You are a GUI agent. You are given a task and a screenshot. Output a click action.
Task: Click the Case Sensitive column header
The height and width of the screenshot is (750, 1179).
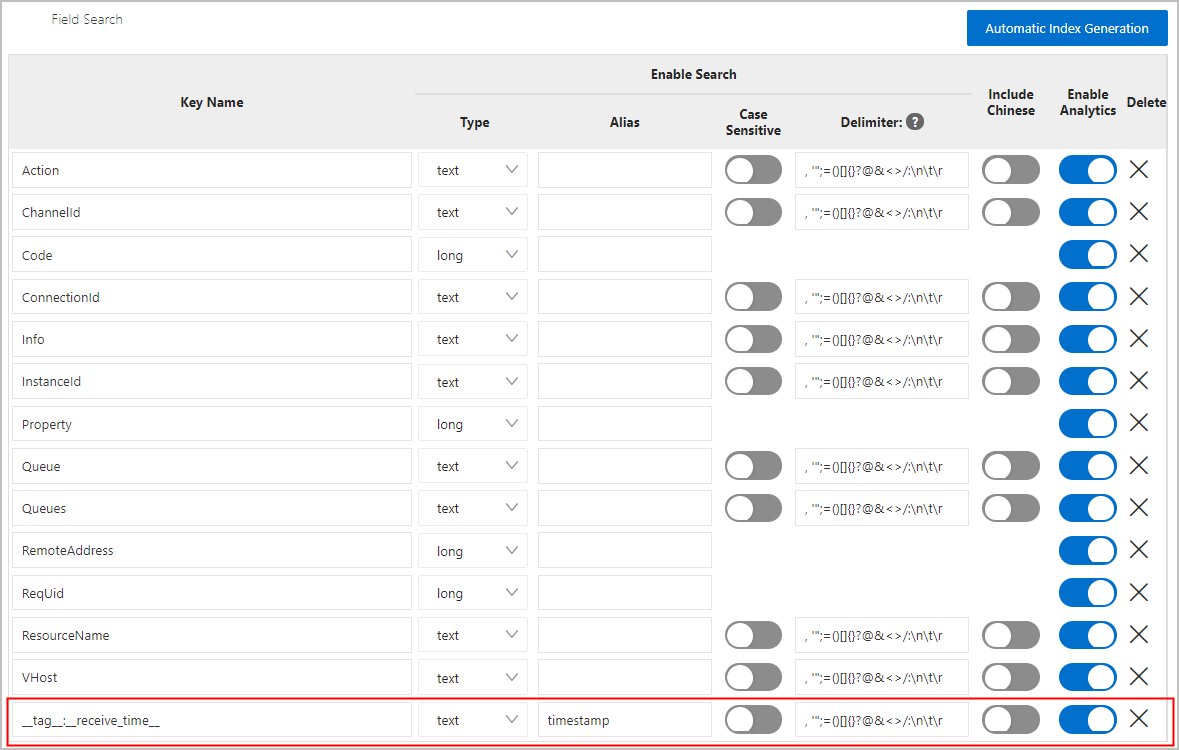click(753, 122)
